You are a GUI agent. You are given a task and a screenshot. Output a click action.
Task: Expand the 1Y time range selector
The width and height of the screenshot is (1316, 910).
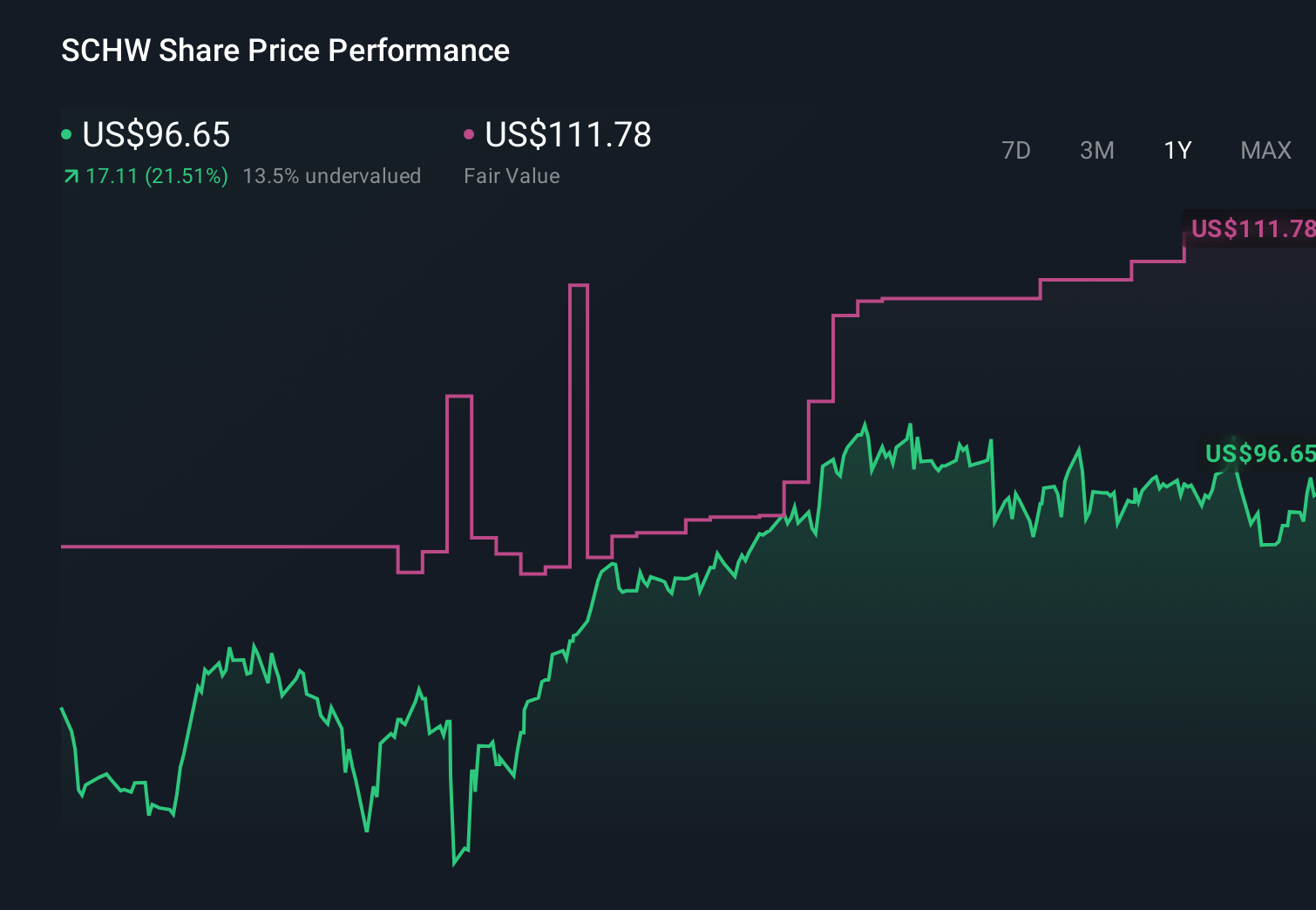pos(1177,150)
